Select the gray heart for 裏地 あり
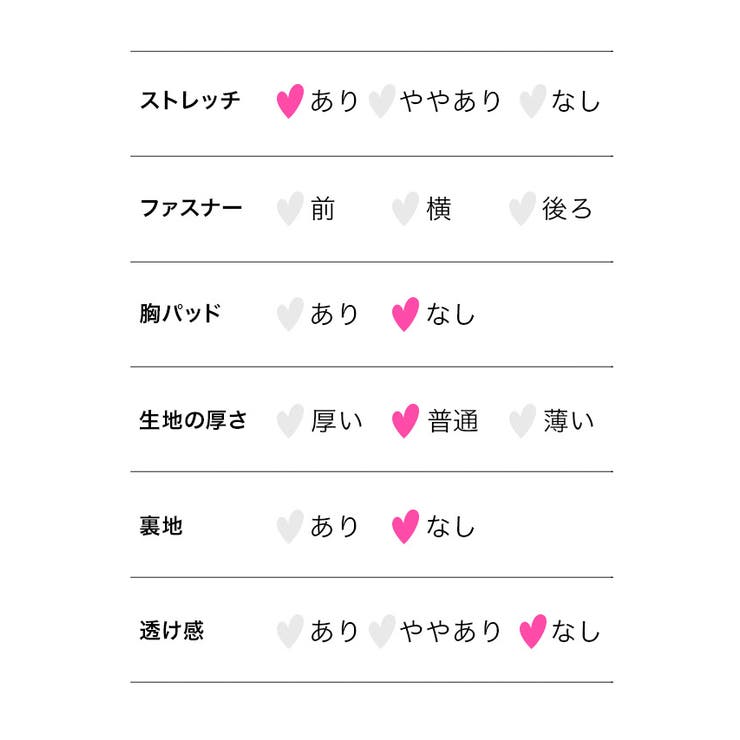 289,526
